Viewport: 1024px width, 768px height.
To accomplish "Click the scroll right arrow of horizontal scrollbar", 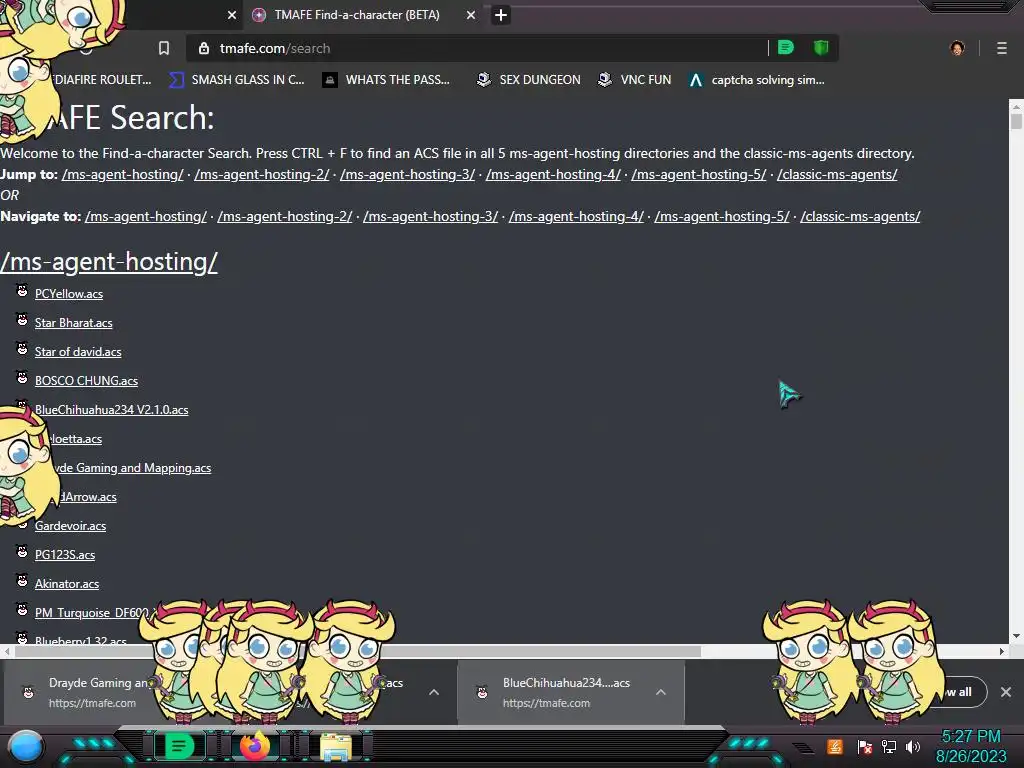I will (1002, 651).
